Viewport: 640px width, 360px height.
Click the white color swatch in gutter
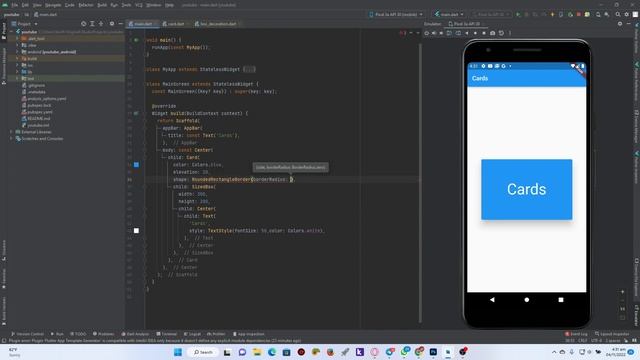pyautogui.click(x=136, y=231)
